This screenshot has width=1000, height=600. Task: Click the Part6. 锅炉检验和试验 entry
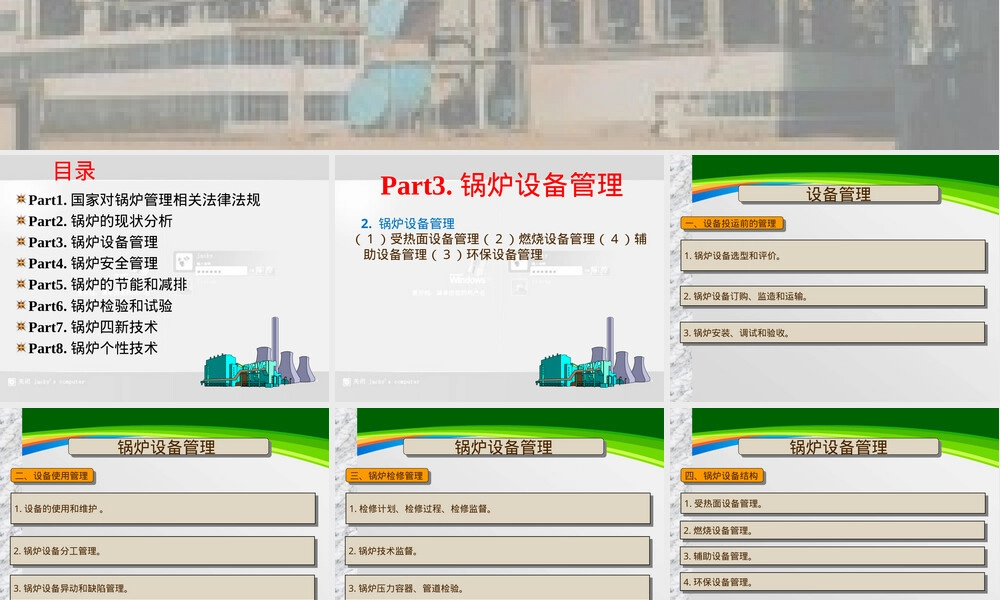point(100,306)
